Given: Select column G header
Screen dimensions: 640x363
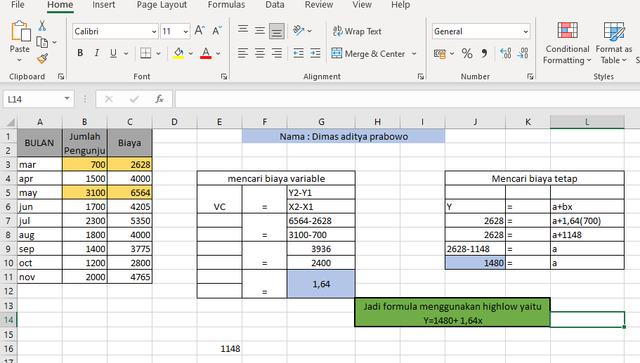Looking at the screenshot, I should tap(321, 122).
